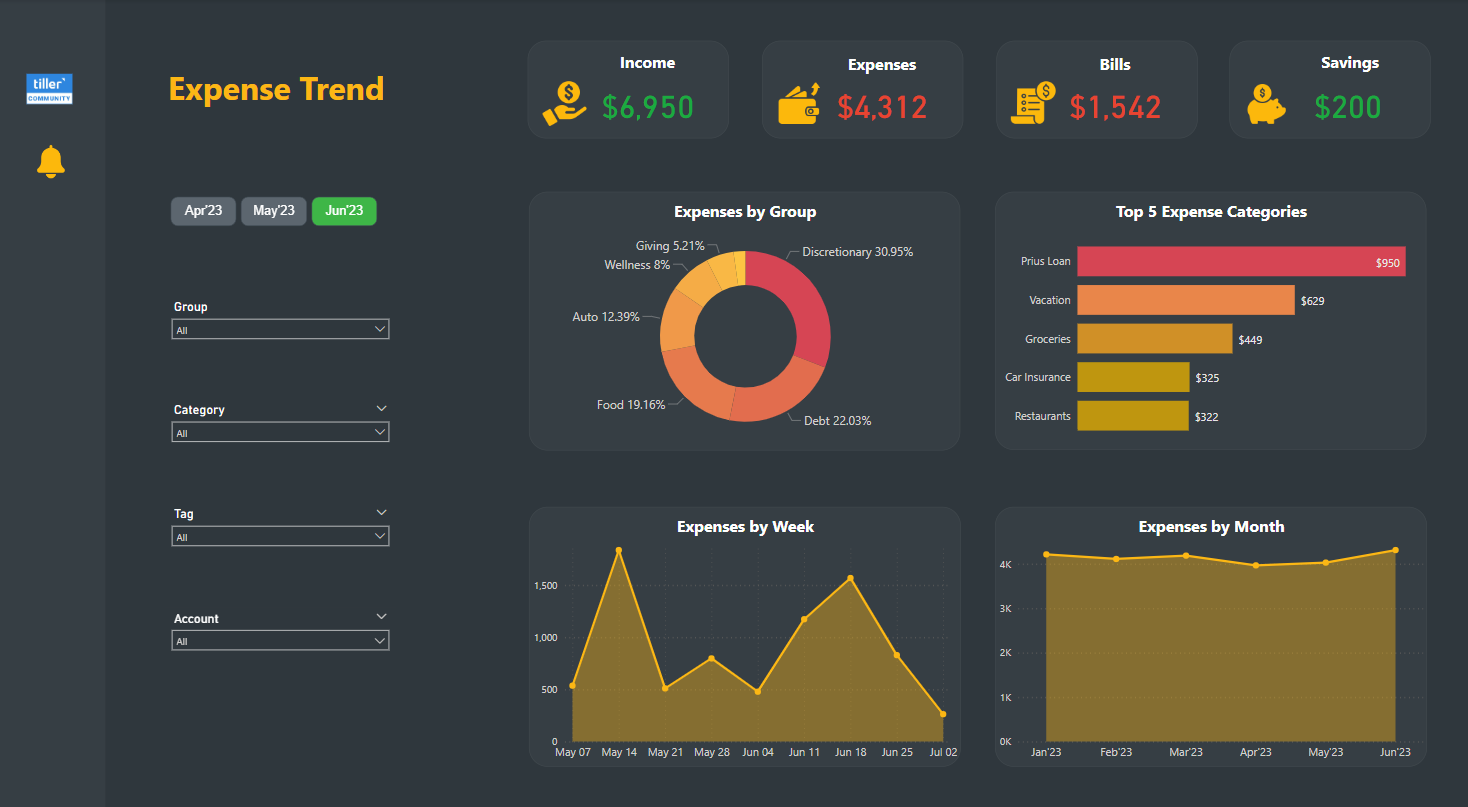Click the Savings piggy bank icon
Viewport: 1468px width, 807px height.
pyautogui.click(x=1266, y=105)
